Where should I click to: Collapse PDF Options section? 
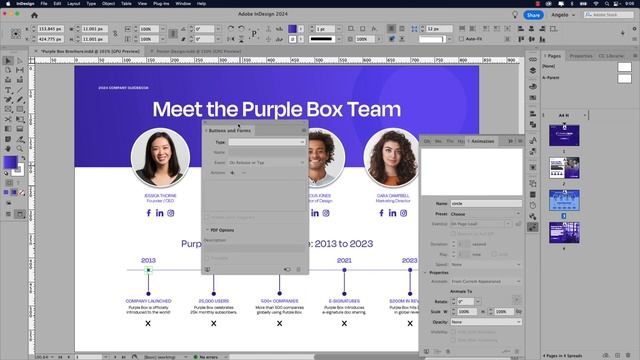(207, 230)
